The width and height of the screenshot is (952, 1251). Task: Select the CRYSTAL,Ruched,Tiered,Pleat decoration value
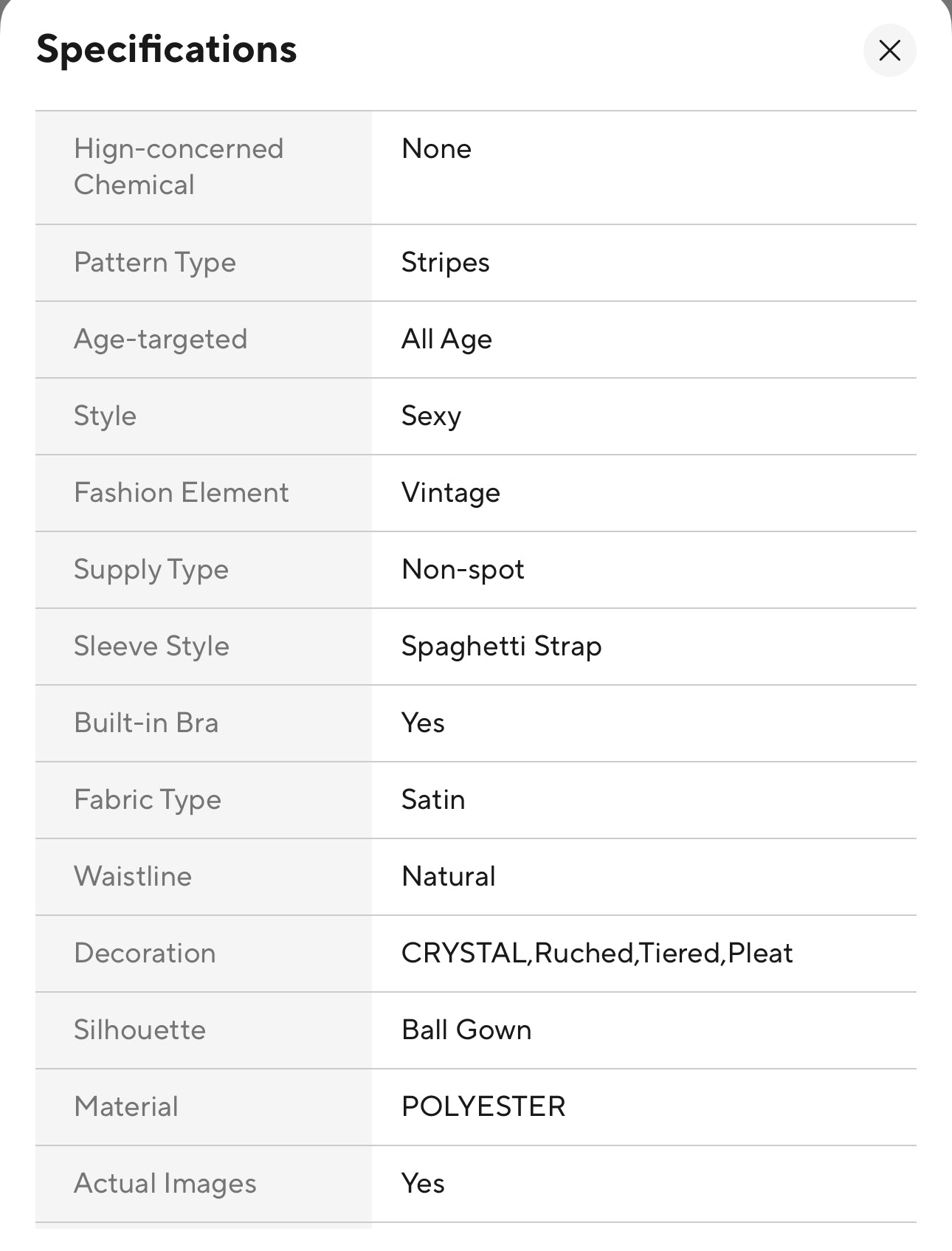pos(596,954)
